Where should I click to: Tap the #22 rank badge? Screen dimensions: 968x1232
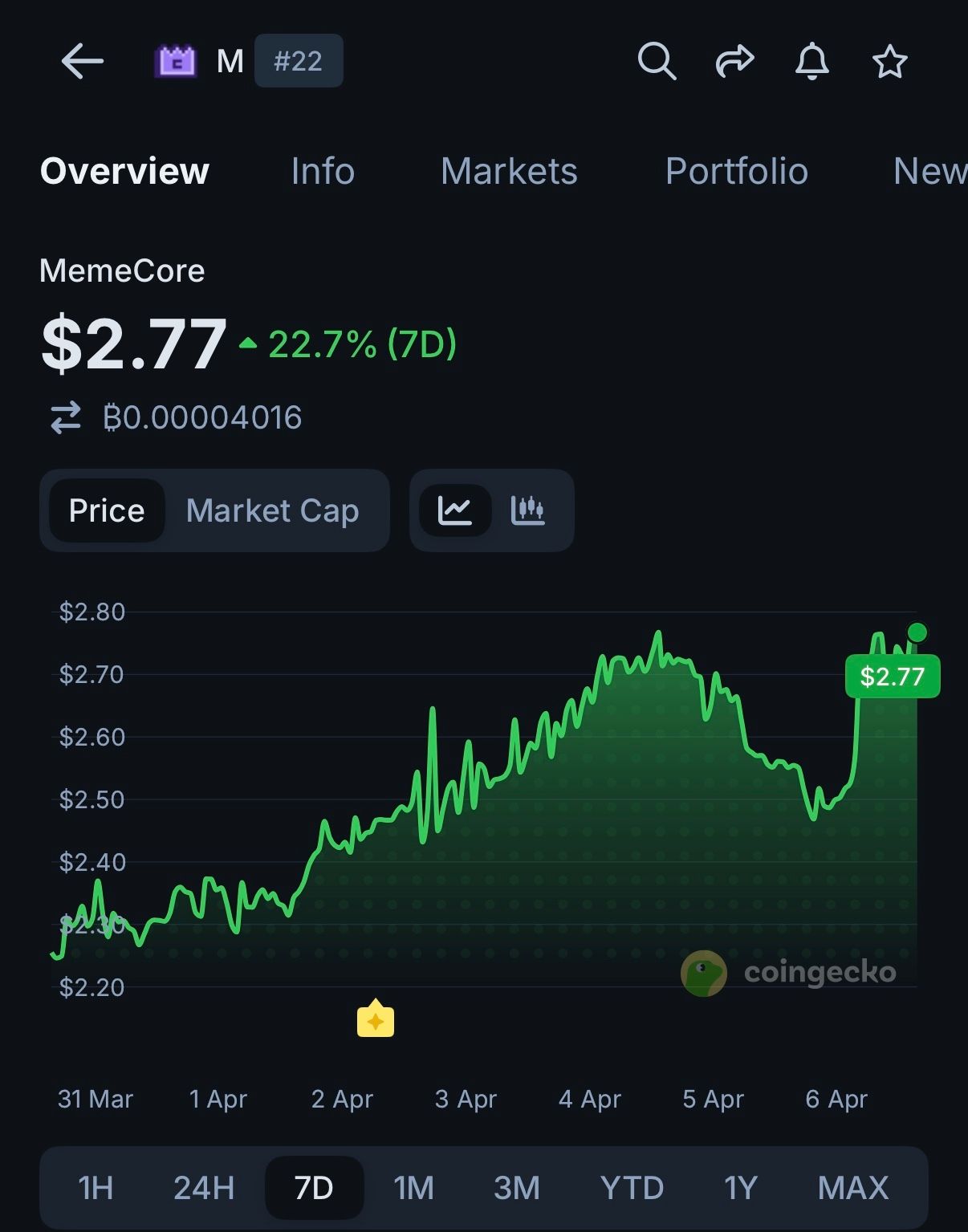point(299,61)
